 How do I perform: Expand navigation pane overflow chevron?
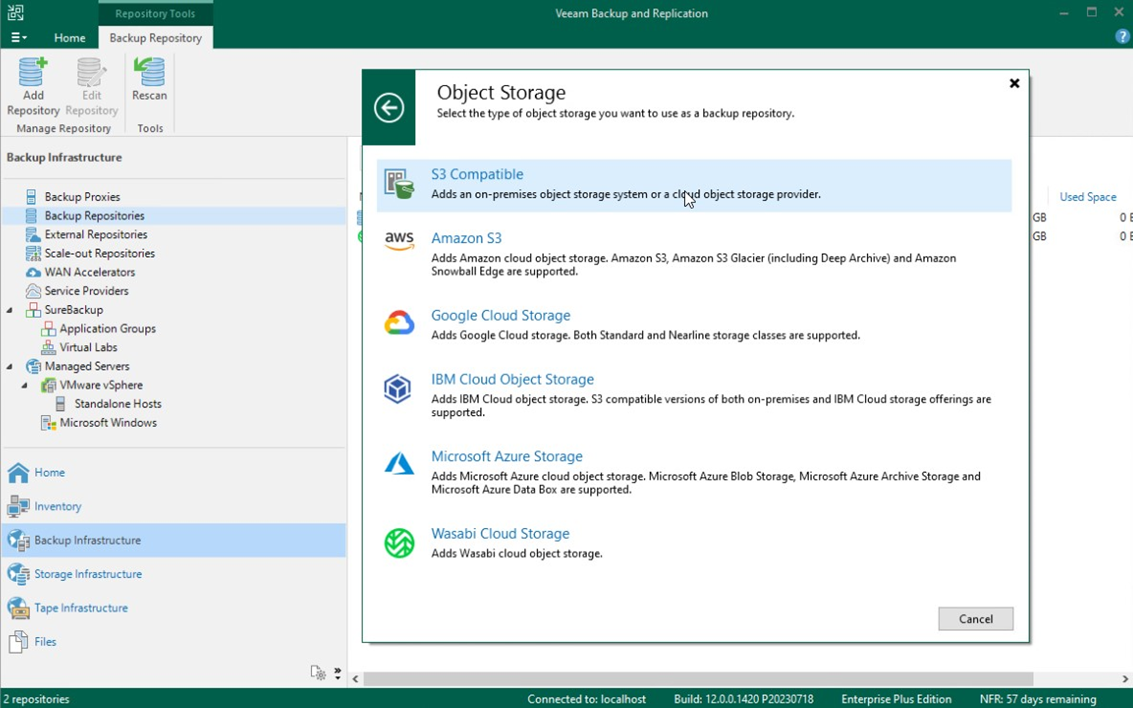(x=337, y=673)
